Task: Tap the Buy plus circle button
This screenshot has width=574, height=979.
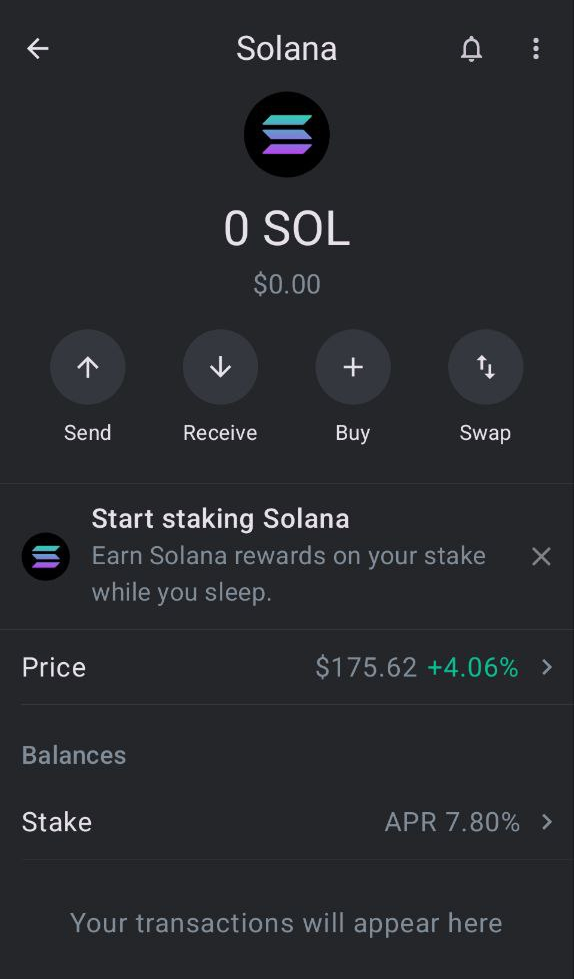Action: 353,367
